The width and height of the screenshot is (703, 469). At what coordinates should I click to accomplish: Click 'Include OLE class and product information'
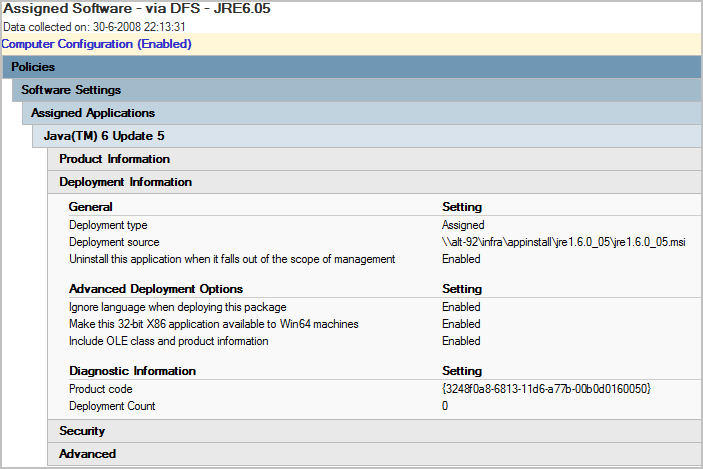click(169, 341)
